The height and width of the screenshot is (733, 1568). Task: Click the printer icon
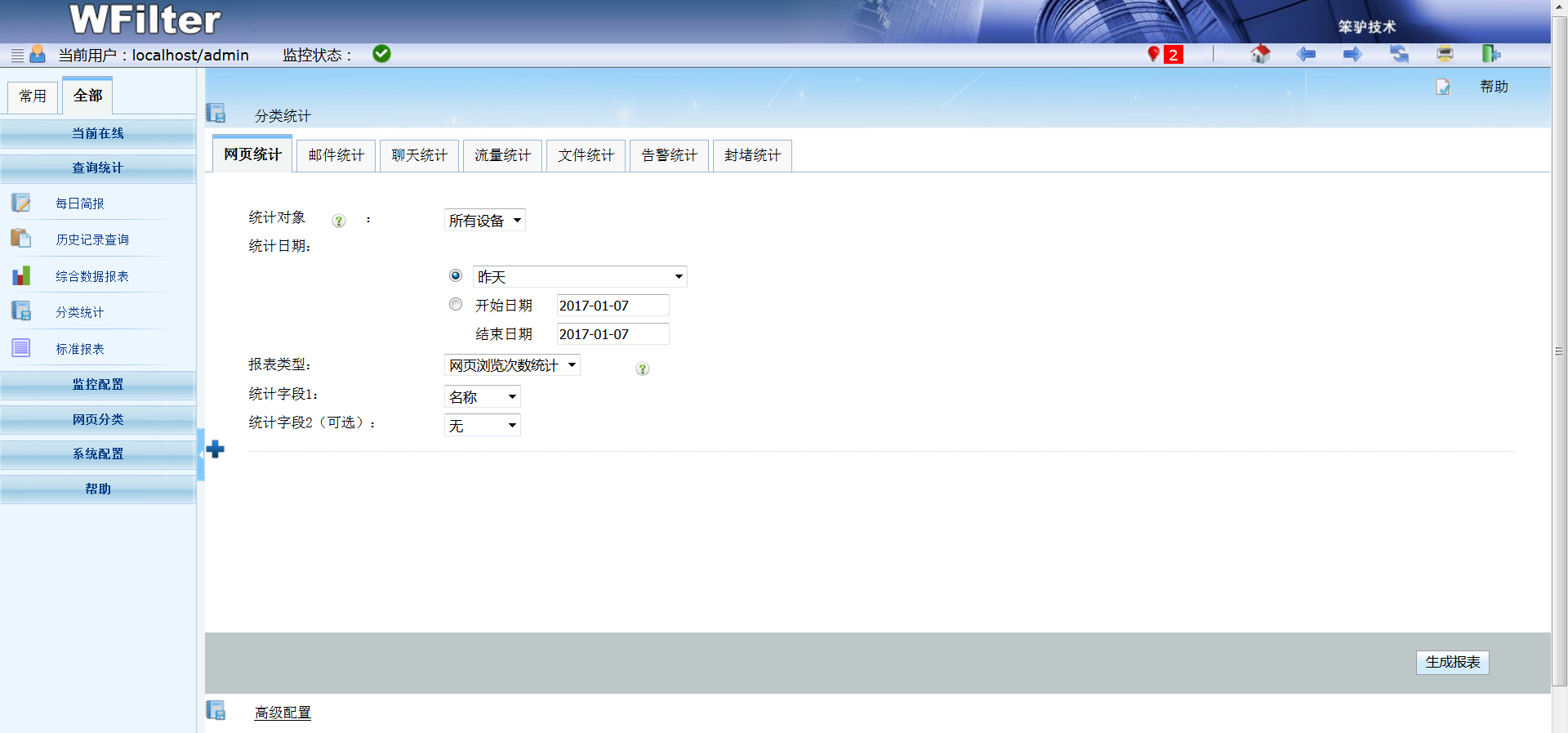pyautogui.click(x=1445, y=55)
